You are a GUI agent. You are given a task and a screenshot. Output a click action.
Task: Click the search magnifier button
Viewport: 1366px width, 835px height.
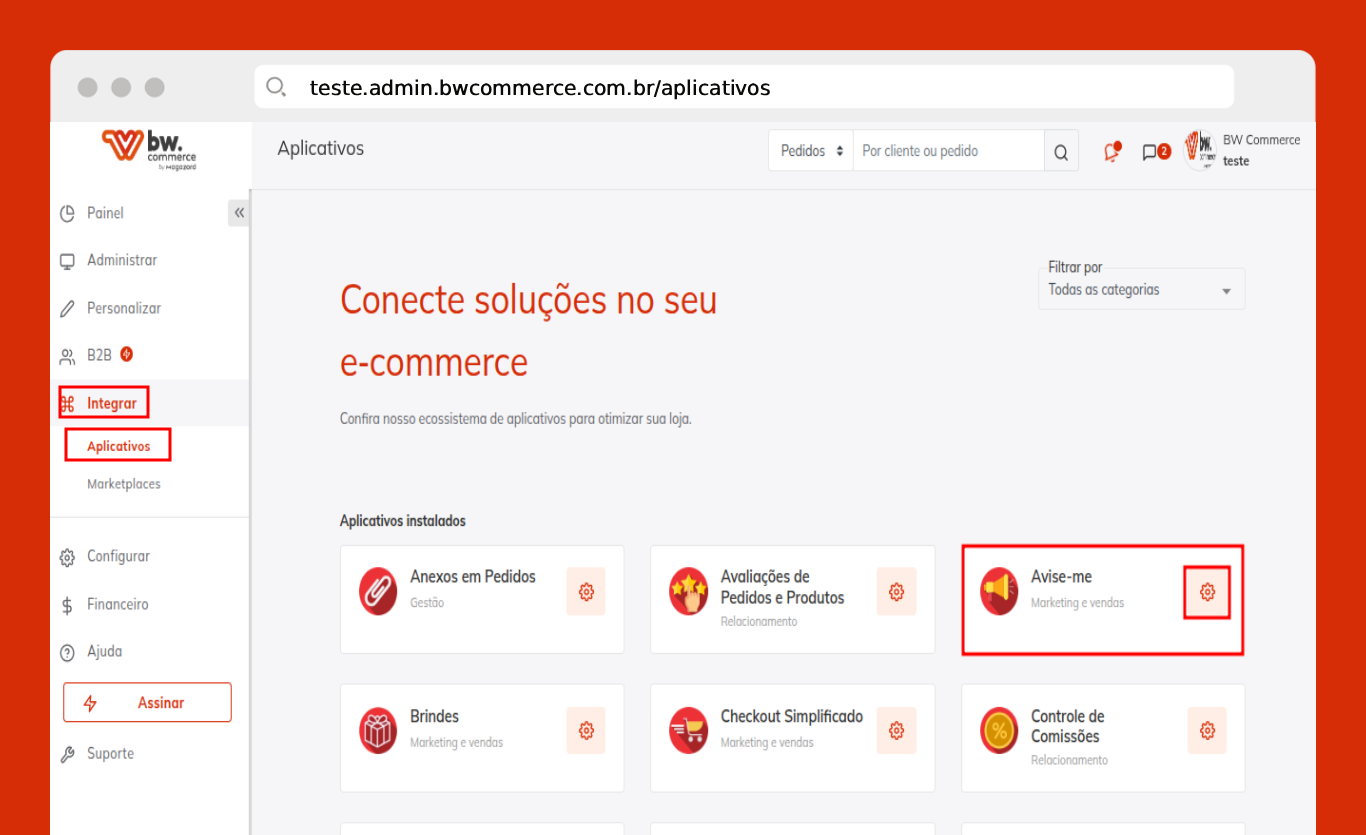1061,152
